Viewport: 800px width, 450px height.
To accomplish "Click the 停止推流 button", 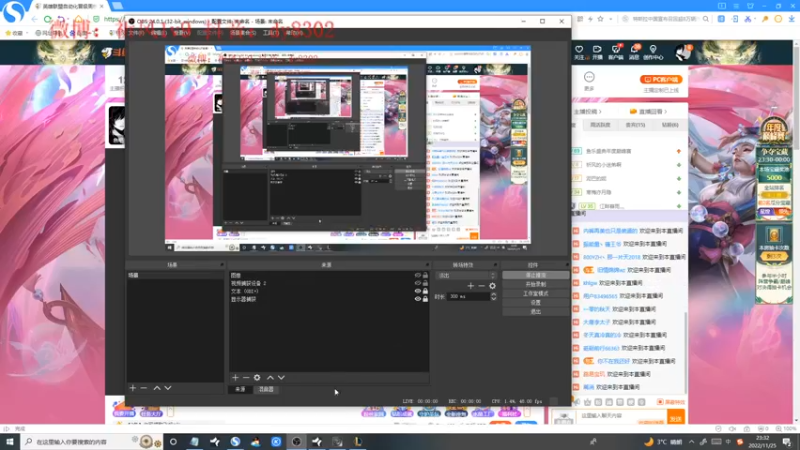I will coord(536,275).
